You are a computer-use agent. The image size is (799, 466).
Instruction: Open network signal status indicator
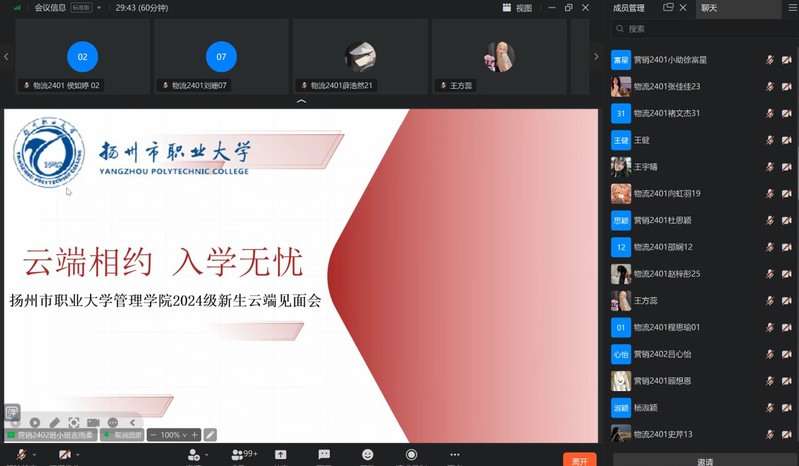pyautogui.click(x=17, y=8)
